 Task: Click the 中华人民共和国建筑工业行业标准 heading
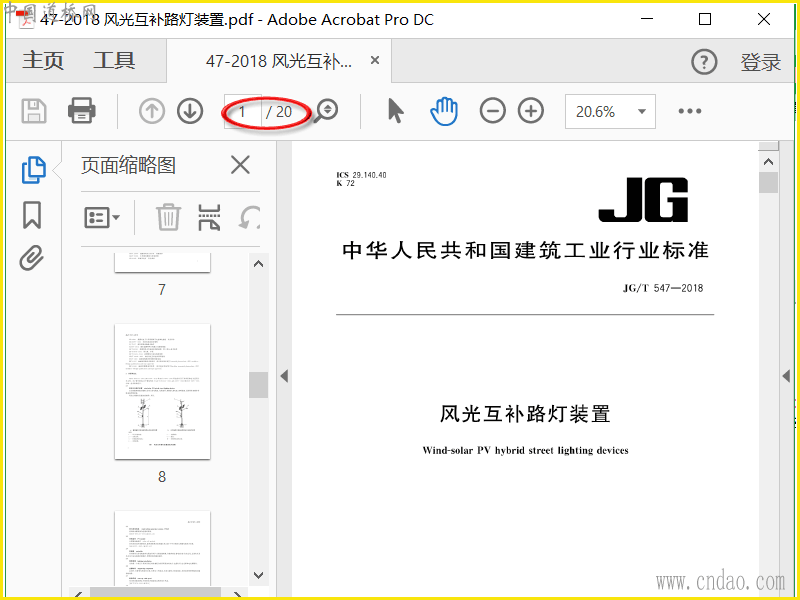[525, 251]
